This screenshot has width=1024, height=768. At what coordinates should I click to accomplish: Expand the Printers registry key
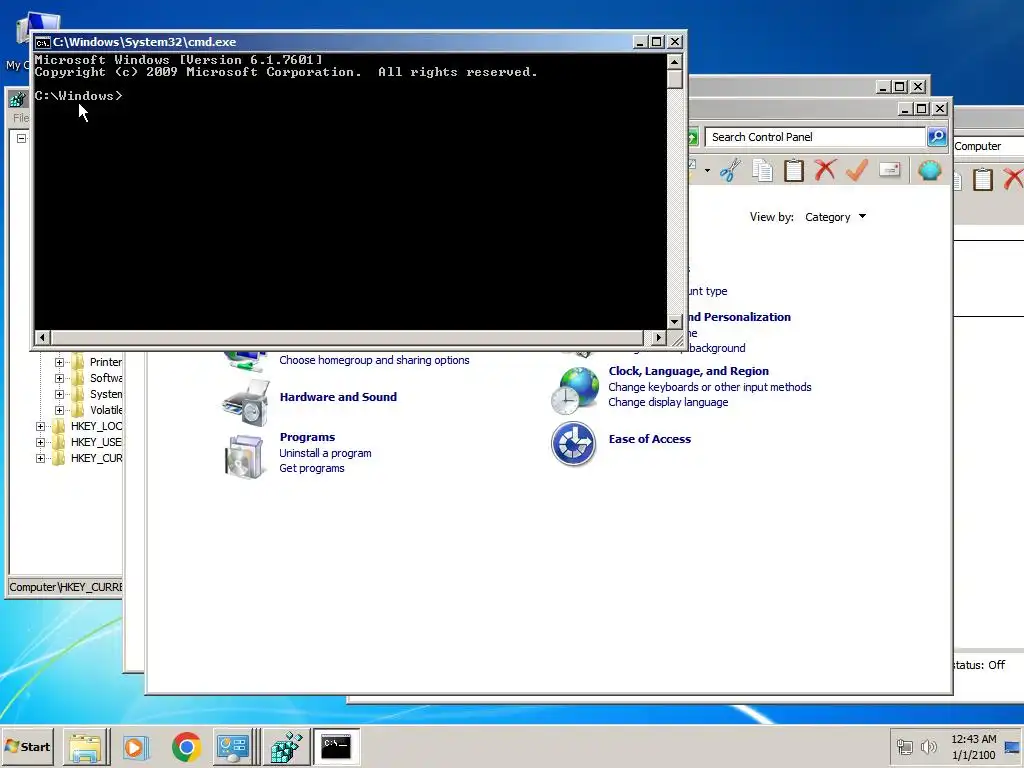[59, 362]
